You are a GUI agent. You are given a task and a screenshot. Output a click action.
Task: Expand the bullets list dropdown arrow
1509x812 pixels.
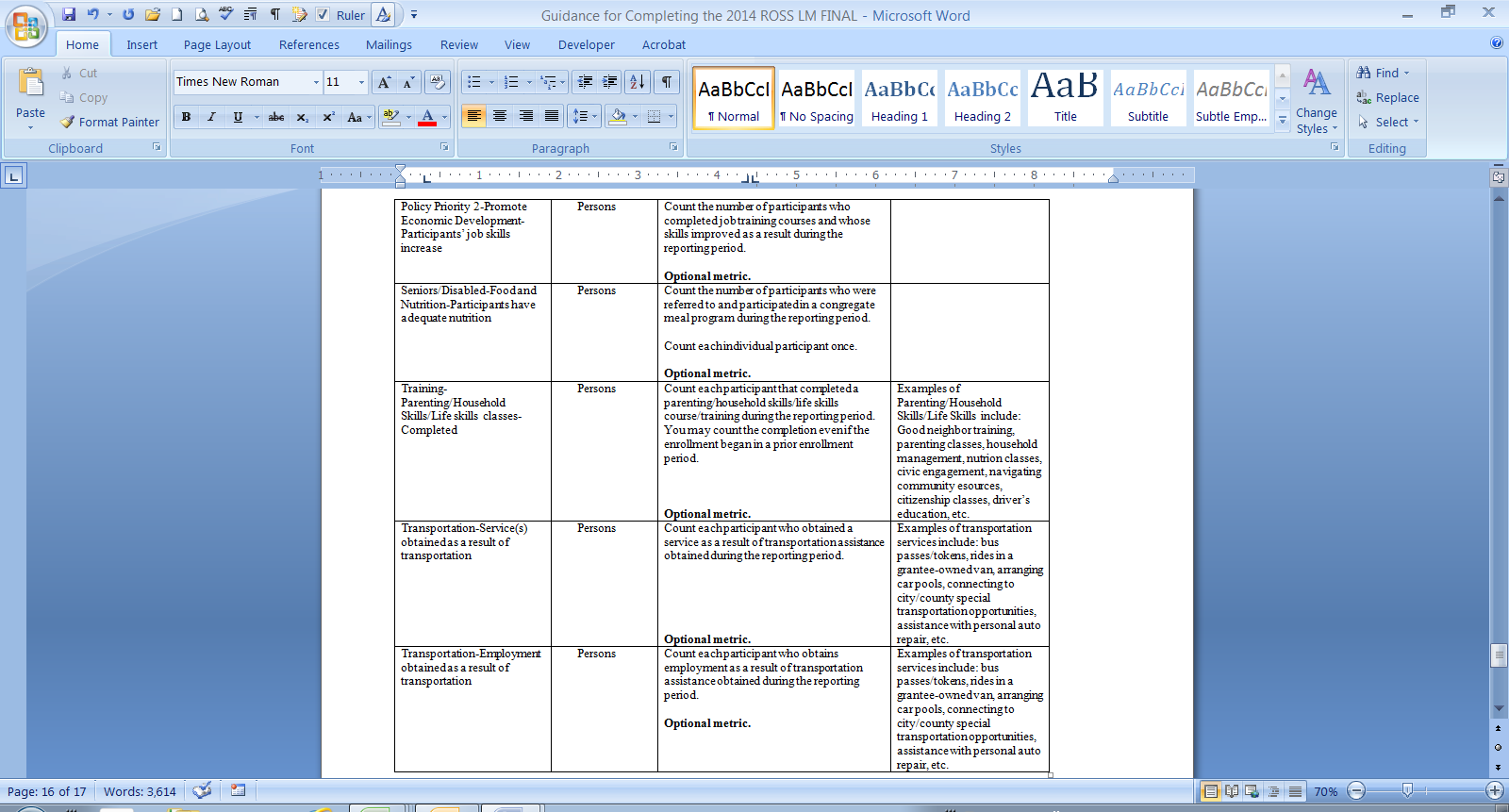coord(491,82)
